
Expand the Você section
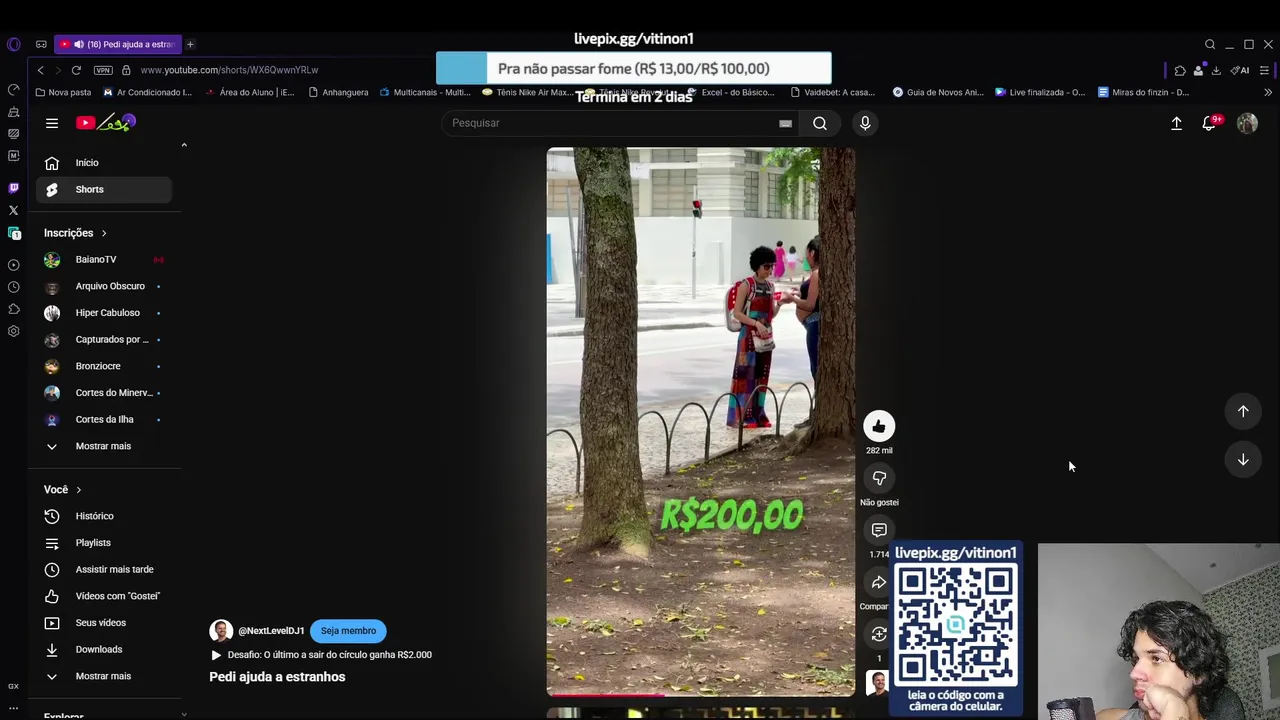pos(63,490)
